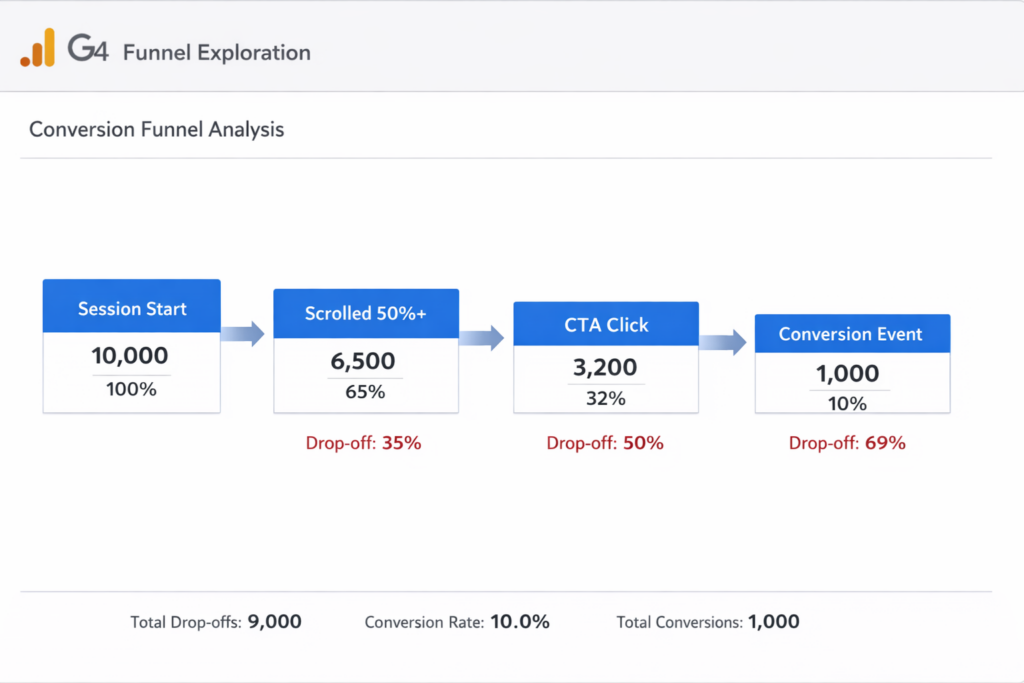Click the 6,500 Scrolled 50%+ value
This screenshot has height=683, width=1024.
[366, 361]
